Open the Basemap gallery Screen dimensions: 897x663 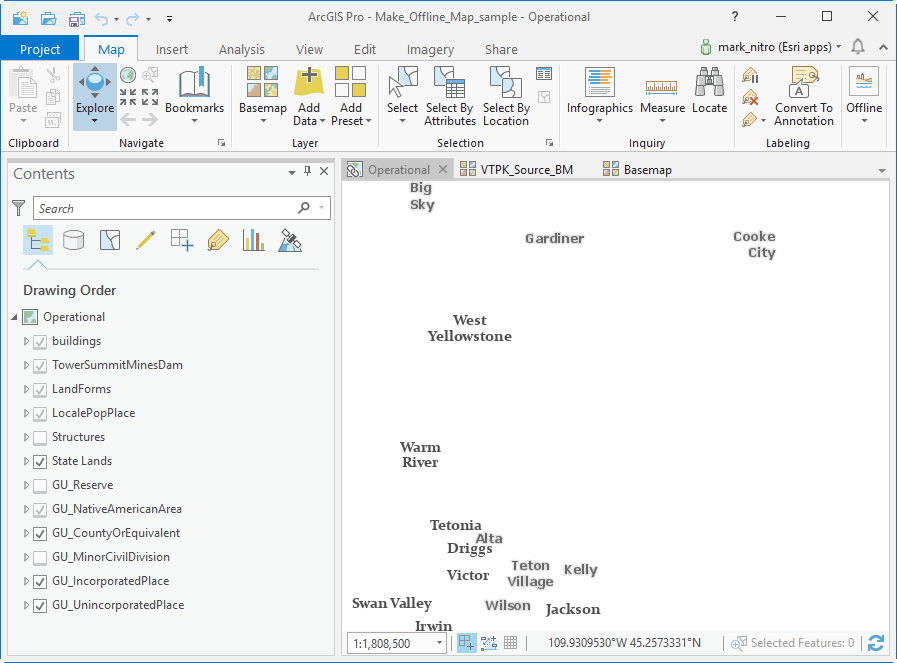pyautogui.click(x=263, y=95)
